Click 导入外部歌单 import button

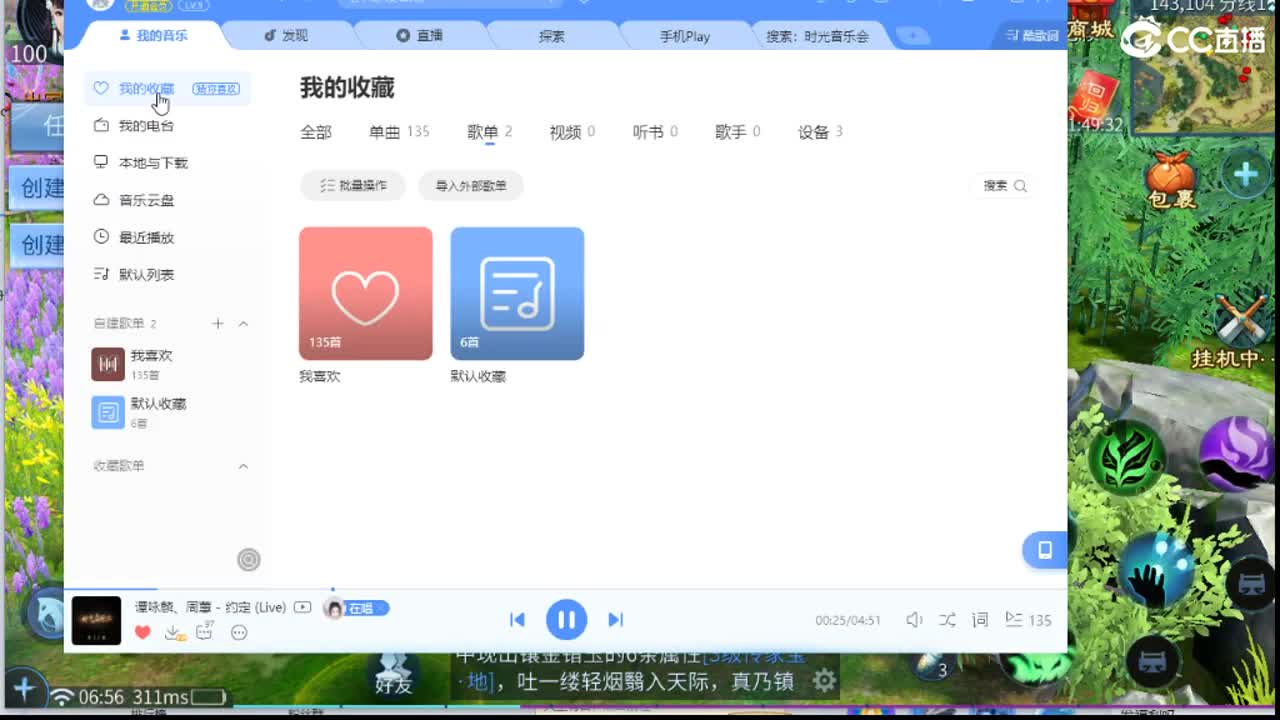click(471, 186)
